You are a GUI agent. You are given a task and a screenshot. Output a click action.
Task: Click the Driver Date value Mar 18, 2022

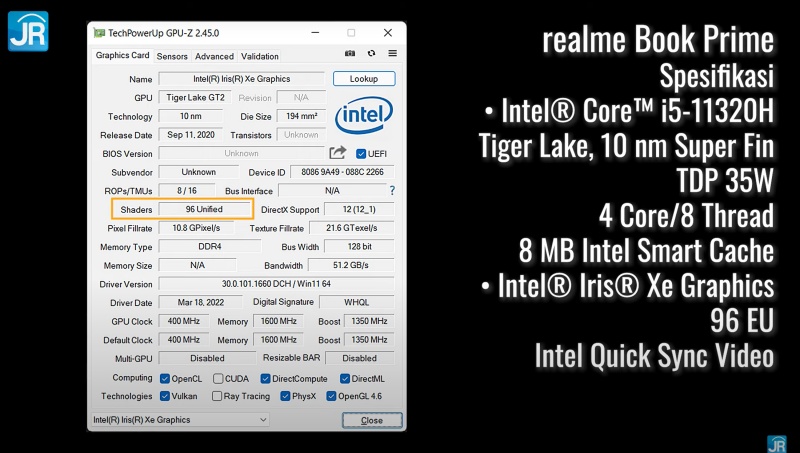[x=201, y=302]
